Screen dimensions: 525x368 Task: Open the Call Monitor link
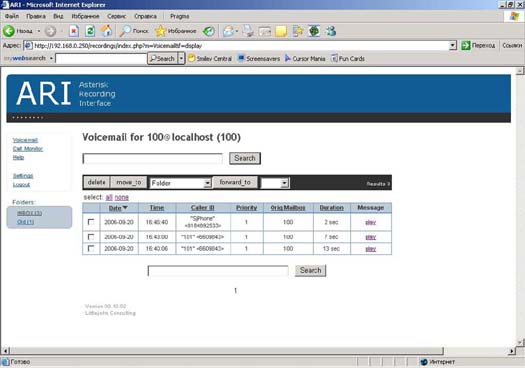[28, 149]
